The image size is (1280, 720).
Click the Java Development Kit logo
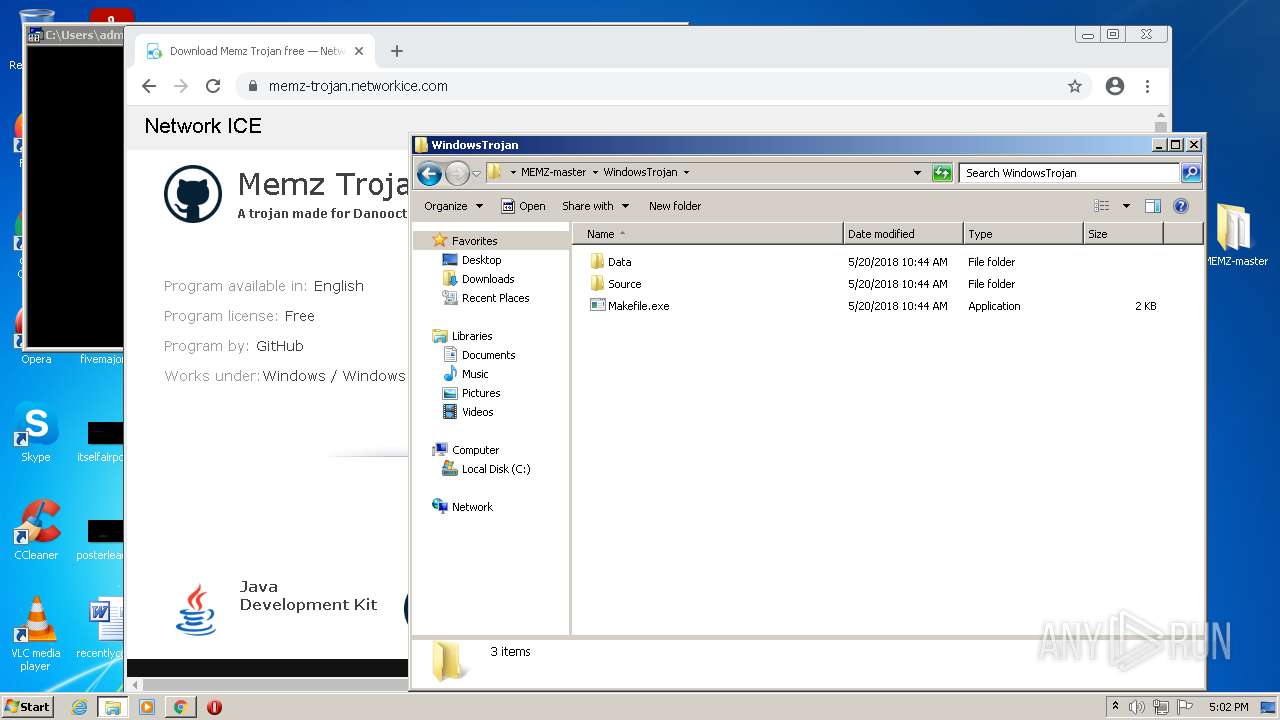[x=196, y=610]
